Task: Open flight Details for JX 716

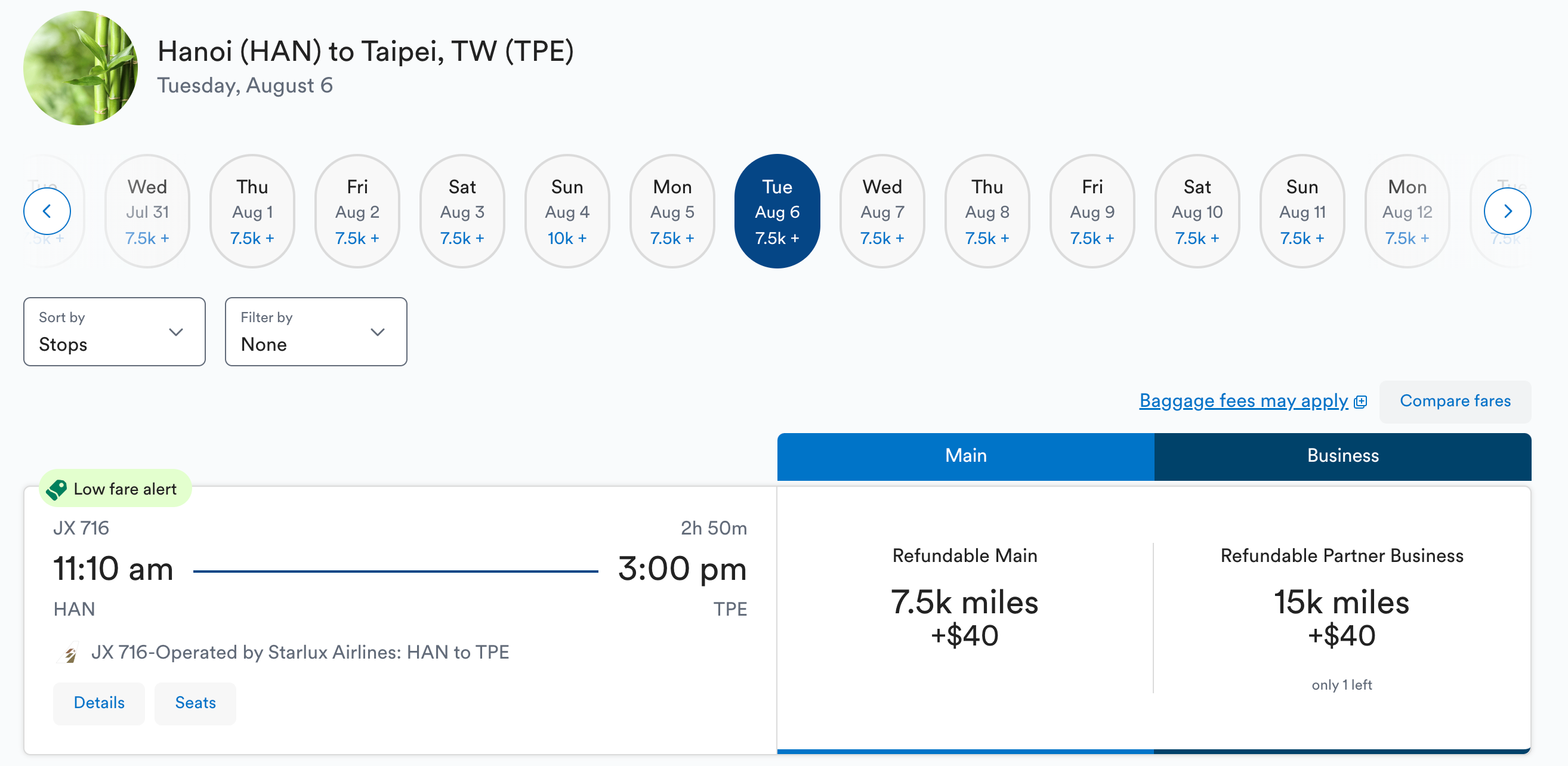Action: pyautogui.click(x=98, y=703)
